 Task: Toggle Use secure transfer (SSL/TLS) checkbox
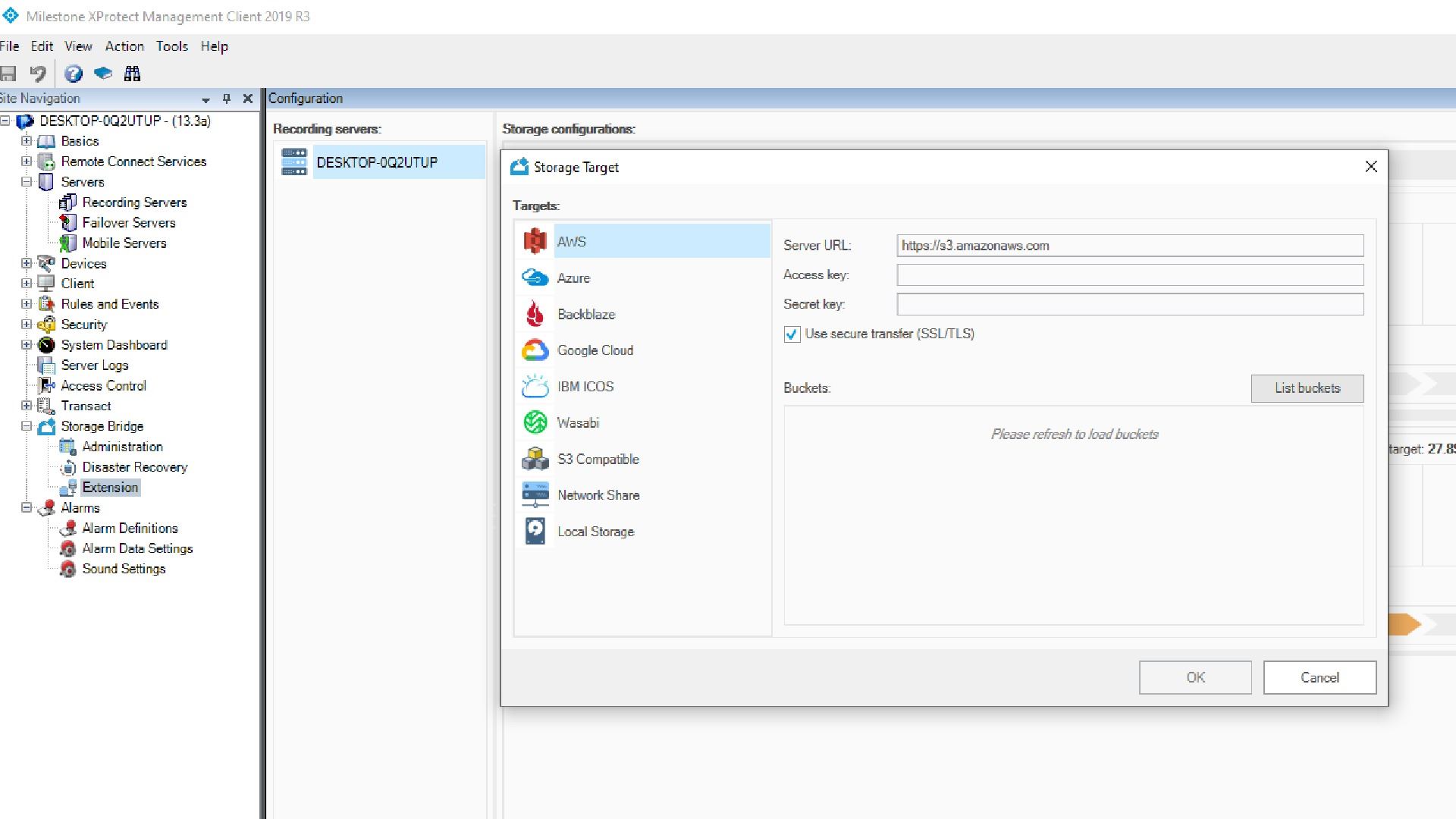click(x=792, y=334)
